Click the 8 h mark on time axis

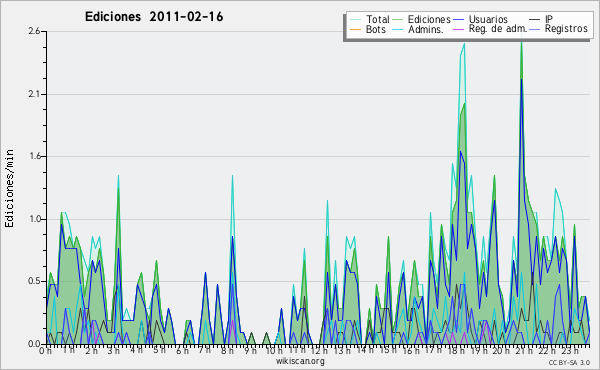click(228, 350)
